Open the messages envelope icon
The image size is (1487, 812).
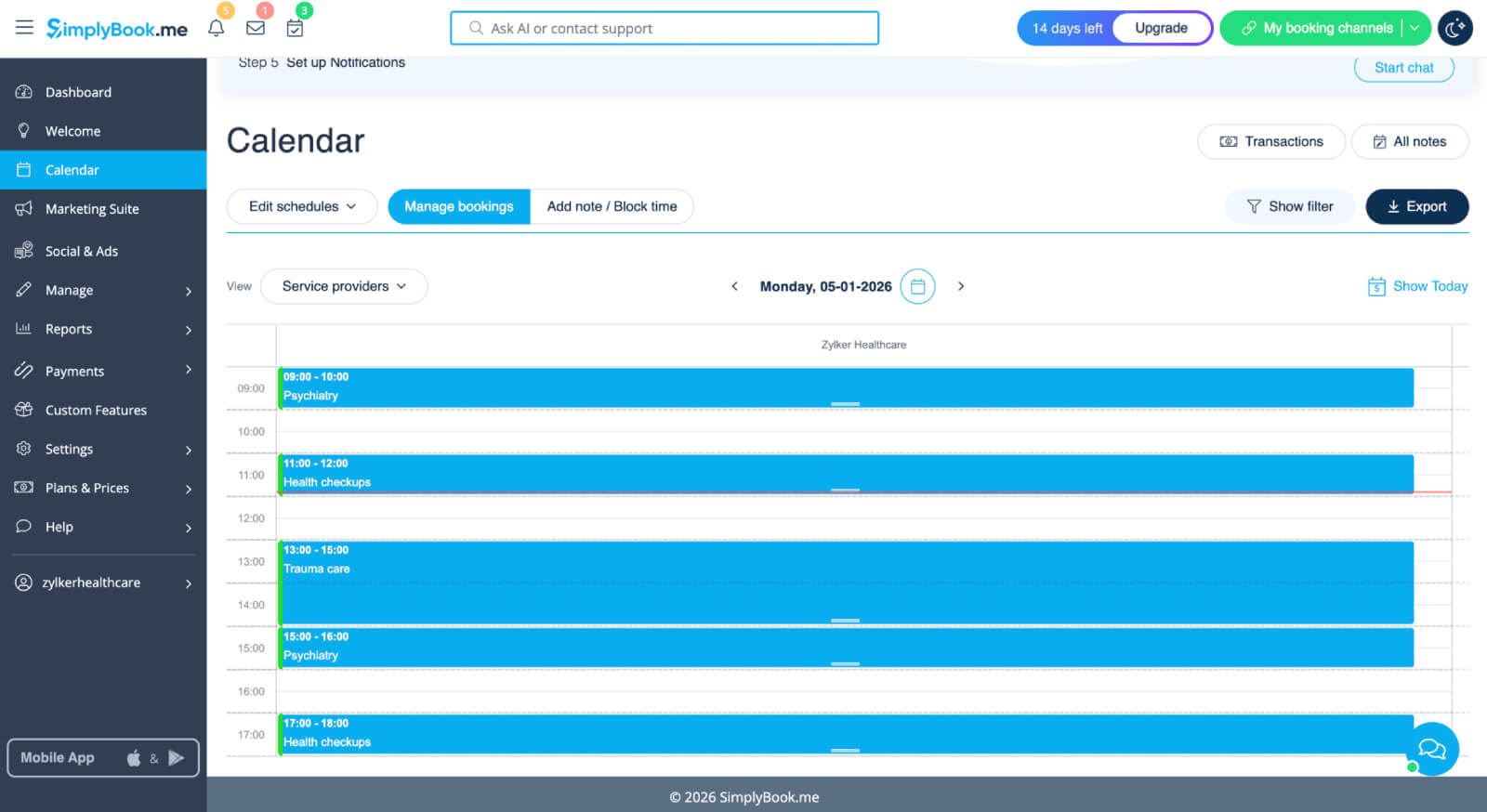coord(256,28)
